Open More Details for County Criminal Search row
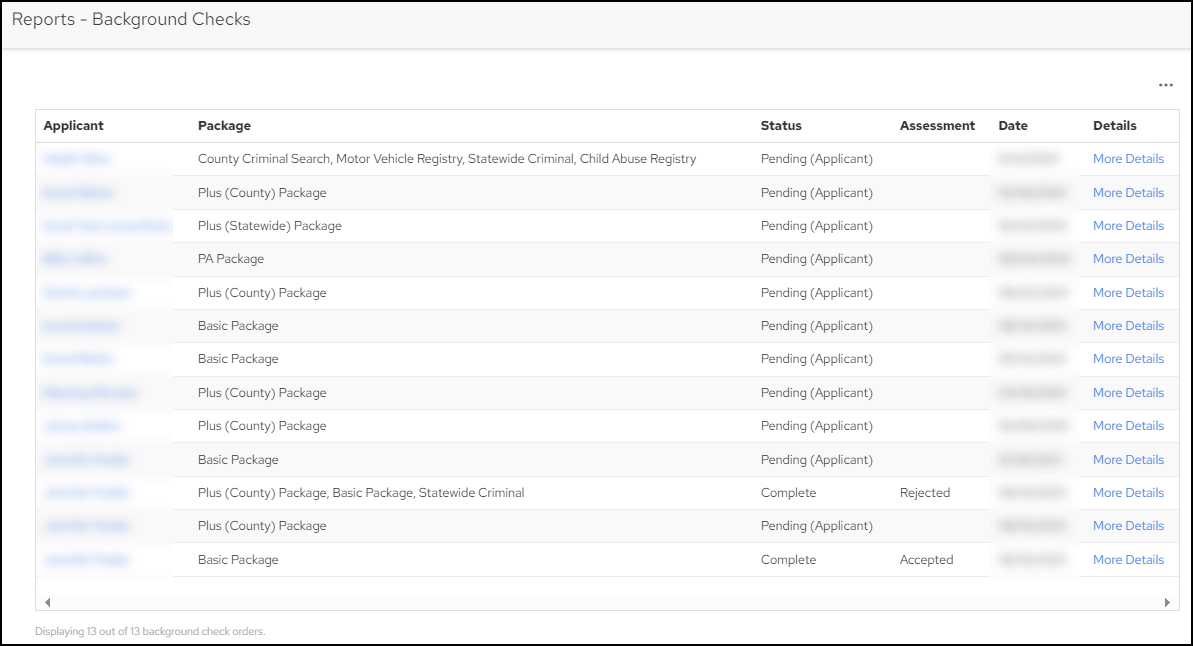 [x=1128, y=159]
